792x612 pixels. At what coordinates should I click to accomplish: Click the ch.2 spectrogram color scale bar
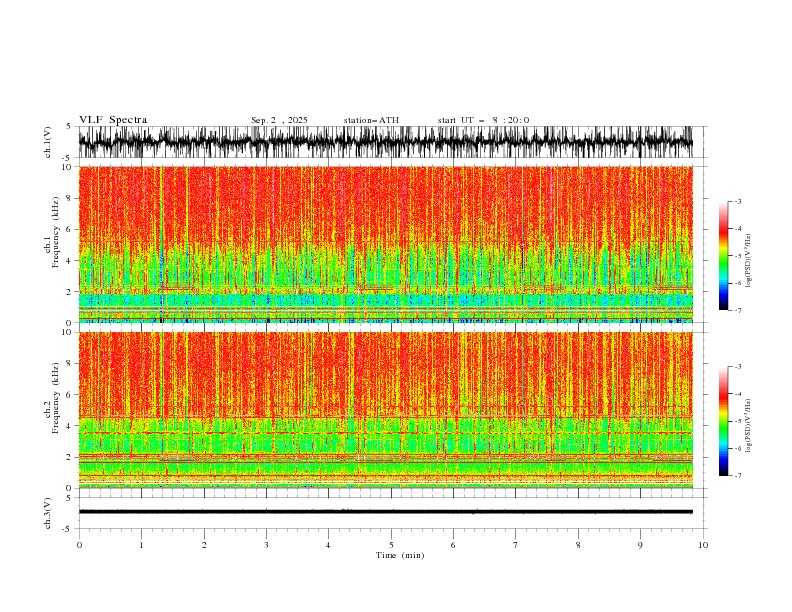click(x=723, y=421)
